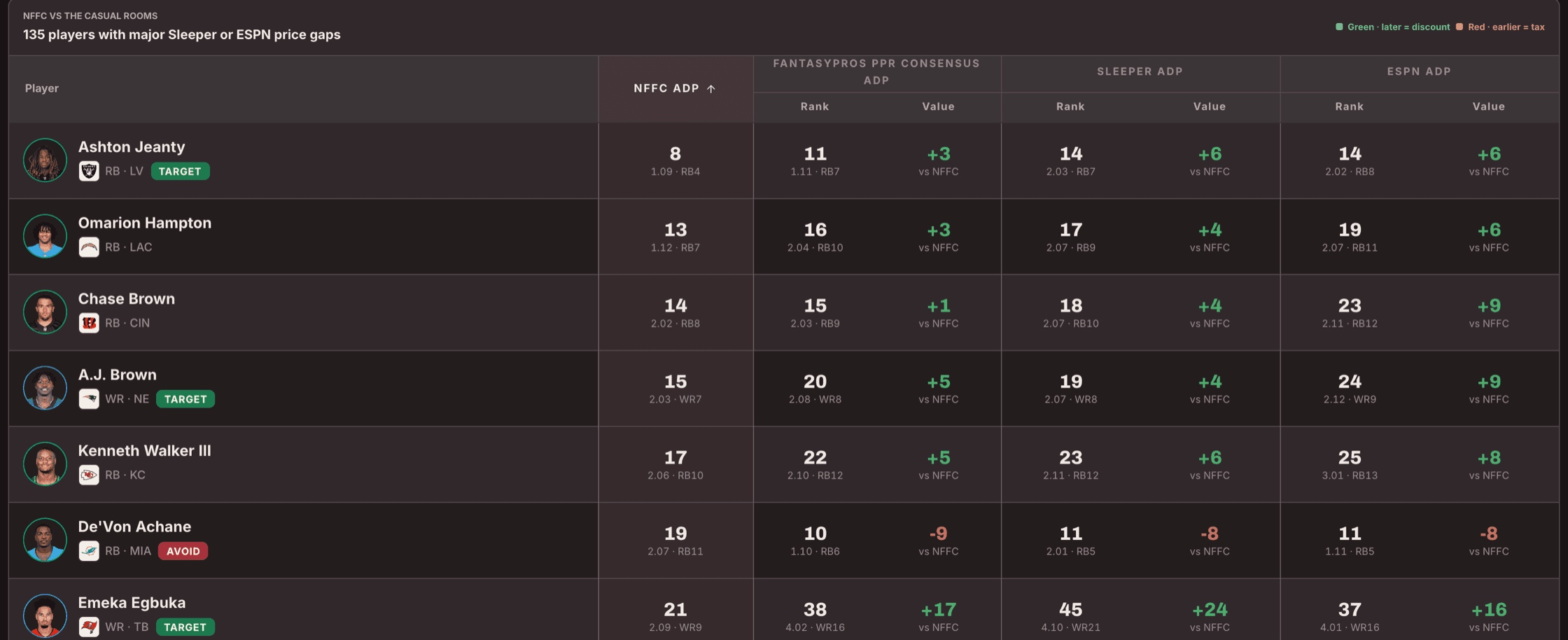This screenshot has width=1568, height=640.
Task: Click Rank subheader under FantasyPros consensus
Action: [x=815, y=106]
